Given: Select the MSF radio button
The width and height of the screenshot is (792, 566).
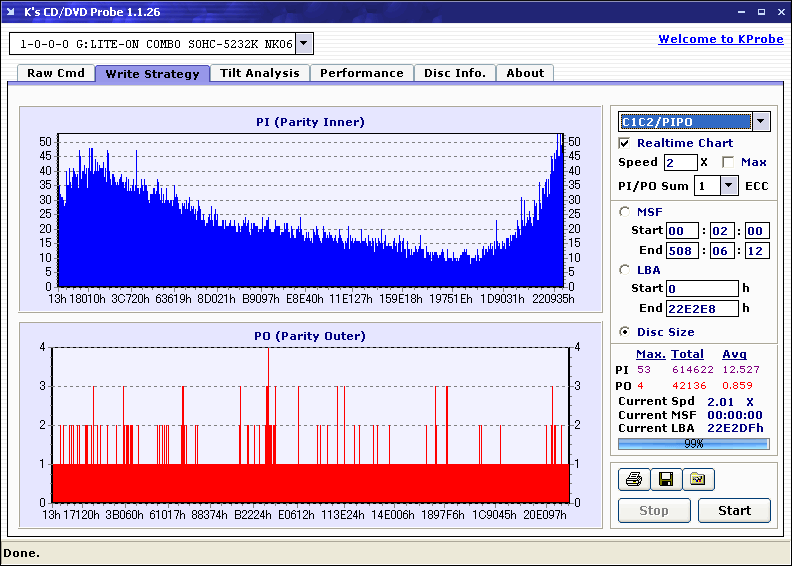Looking at the screenshot, I should point(625,211).
